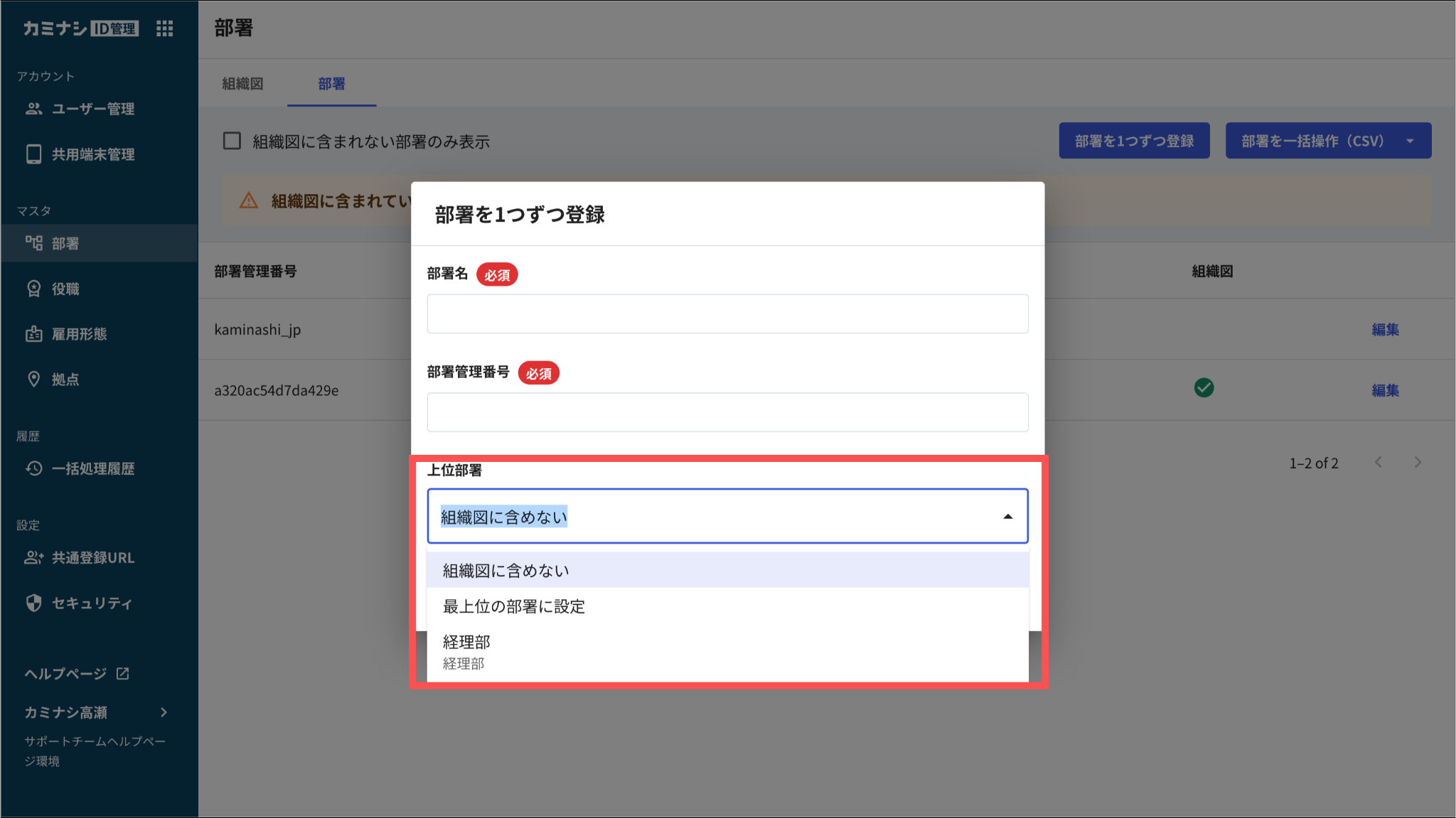The width and height of the screenshot is (1456, 818).
Task: Toggle checkbox for departments outside org chart
Action: pyautogui.click(x=232, y=141)
